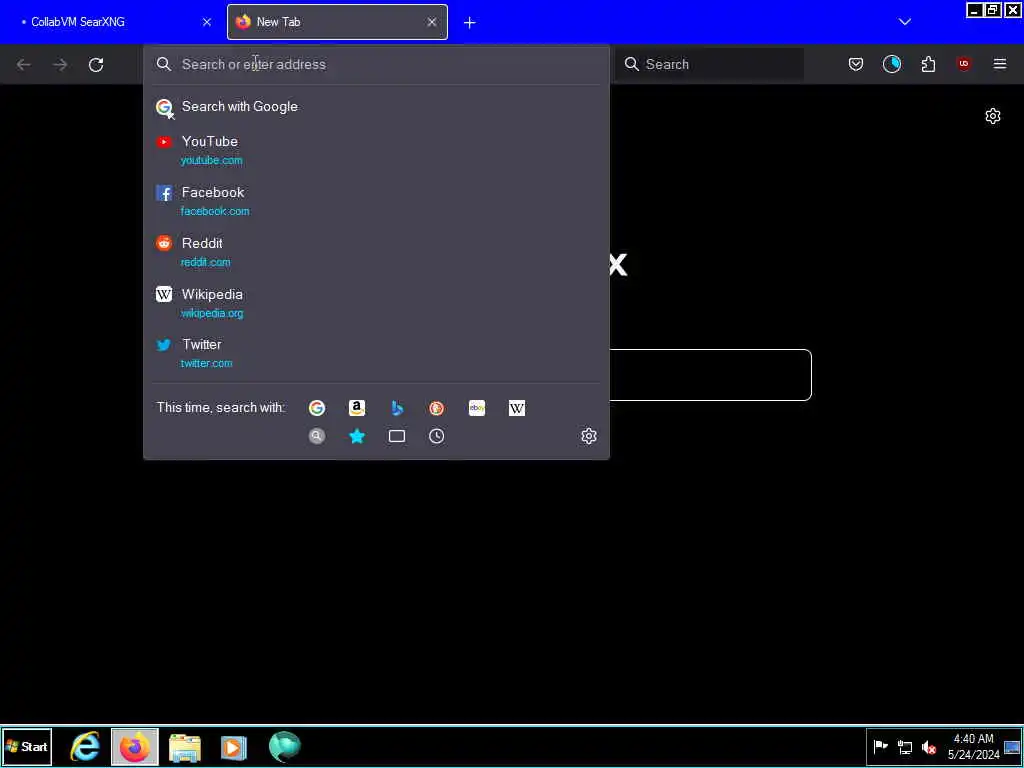Viewport: 1024px width, 768px height.
Task: Open Windows Explorer folder on taskbar
Action: tap(185, 748)
